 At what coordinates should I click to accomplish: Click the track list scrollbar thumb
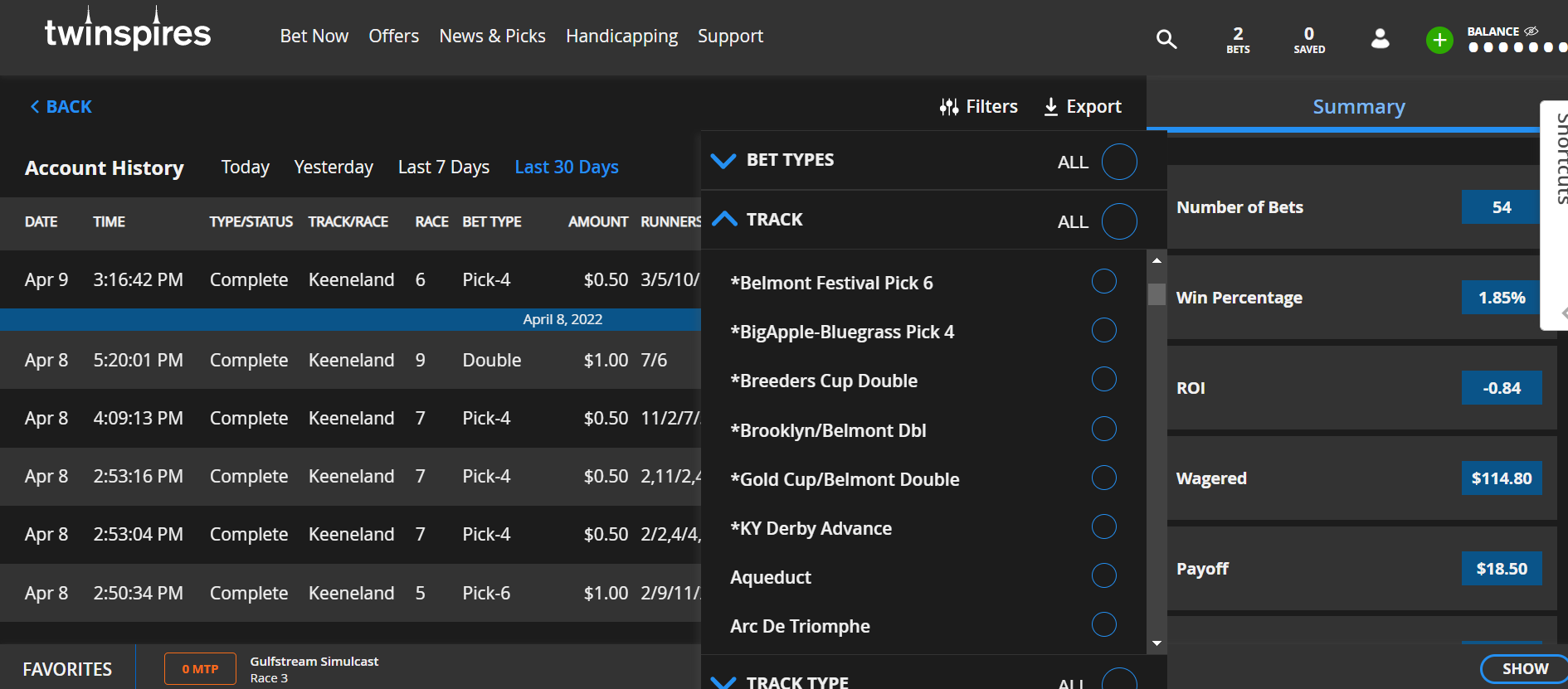click(1157, 294)
